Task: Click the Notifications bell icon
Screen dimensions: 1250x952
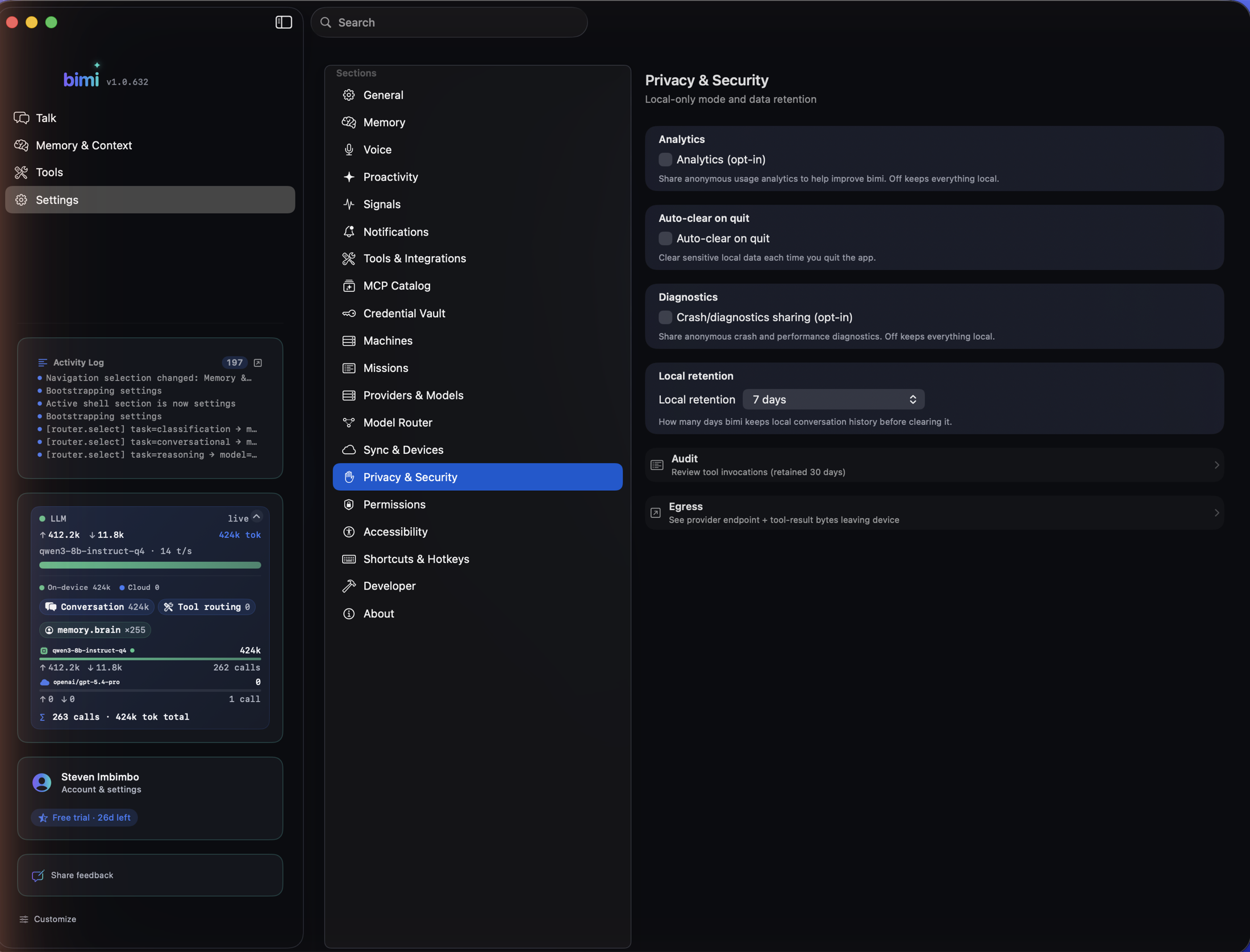Action: pos(349,232)
